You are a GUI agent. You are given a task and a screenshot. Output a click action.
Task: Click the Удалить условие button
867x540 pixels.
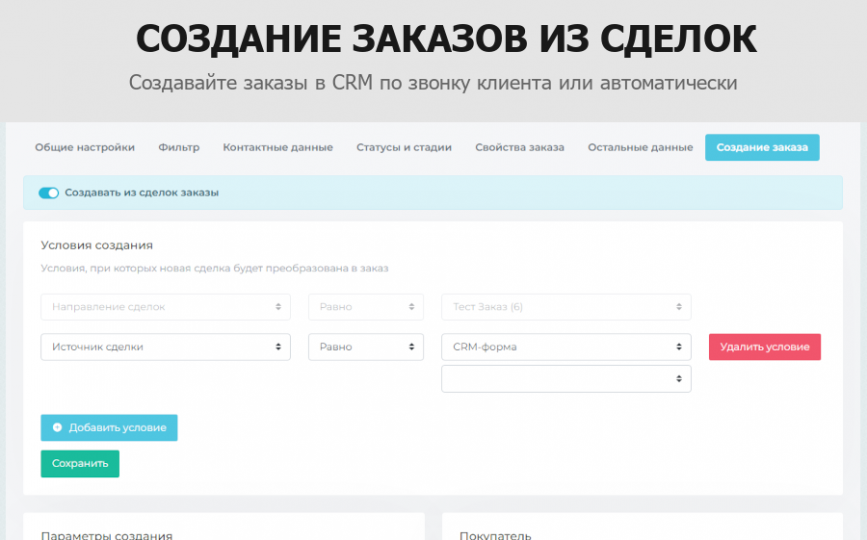[x=765, y=347]
